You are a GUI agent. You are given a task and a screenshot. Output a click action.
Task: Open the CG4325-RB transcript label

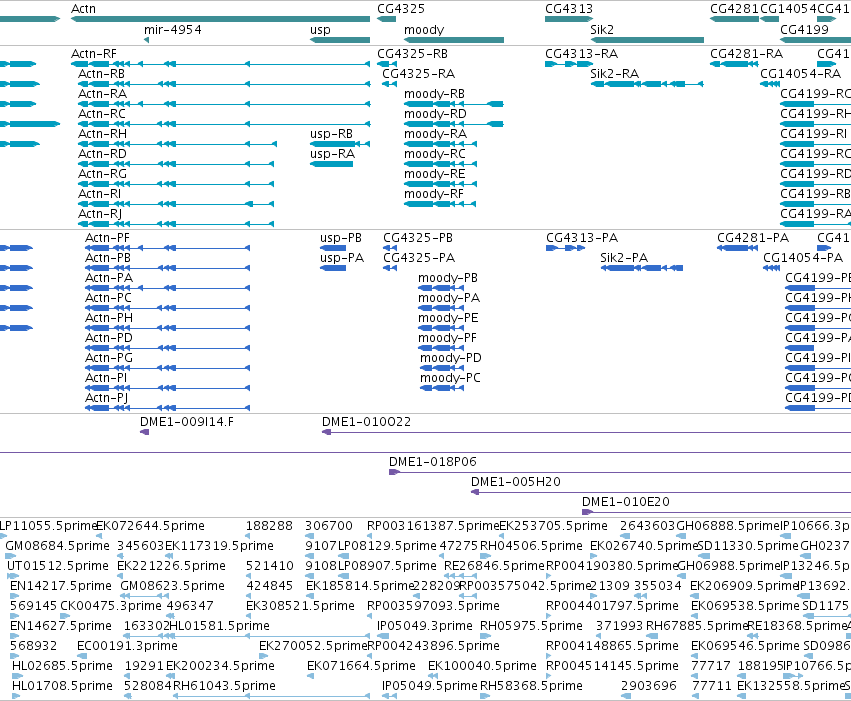click(x=412, y=54)
